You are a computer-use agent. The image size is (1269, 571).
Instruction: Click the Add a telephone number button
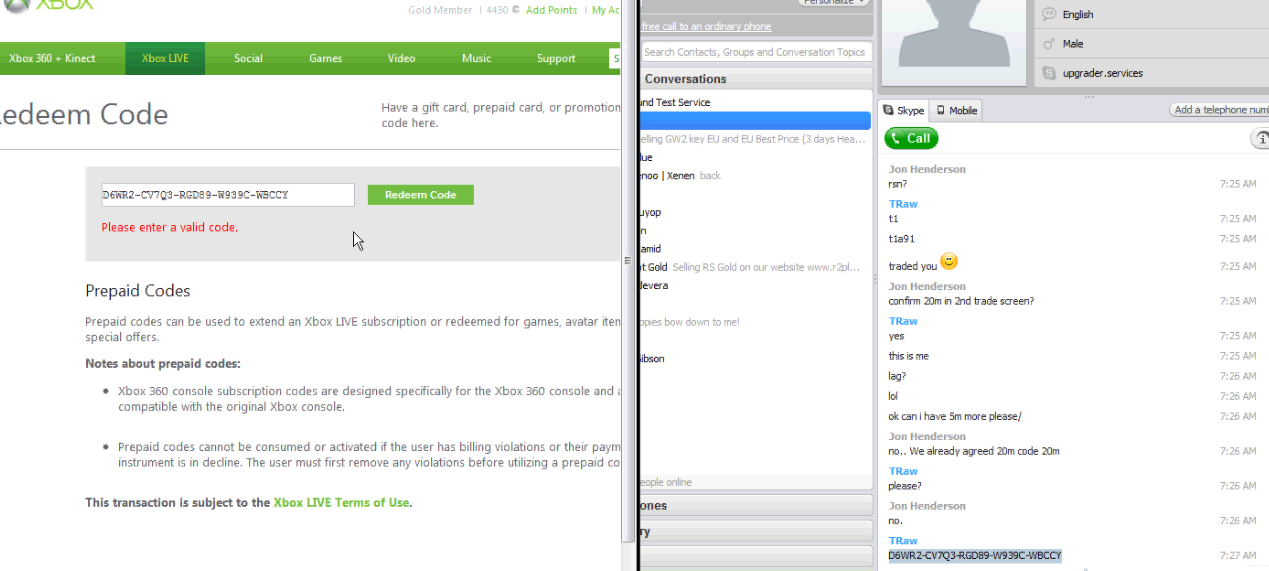(1219, 110)
